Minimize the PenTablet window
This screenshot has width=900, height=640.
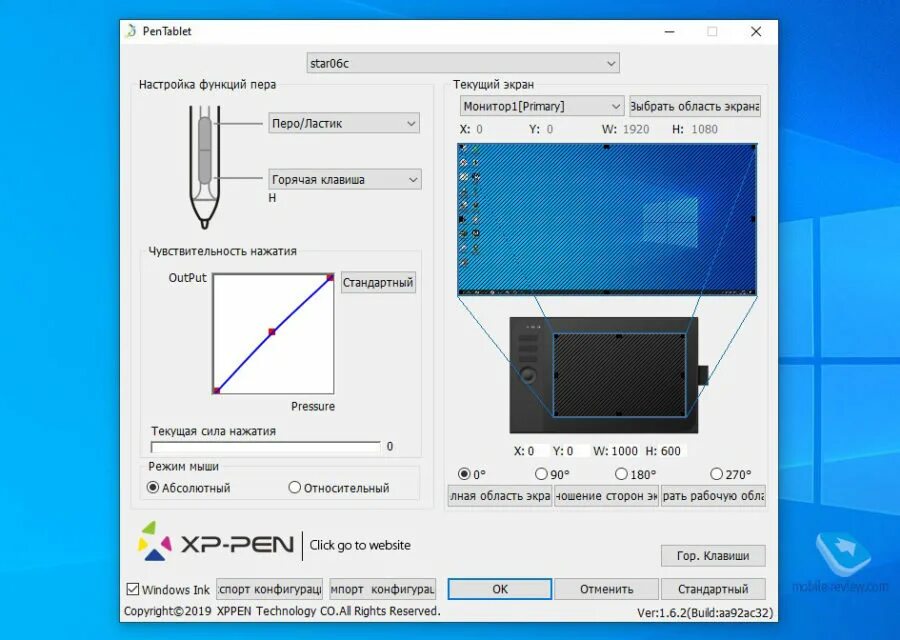(669, 32)
